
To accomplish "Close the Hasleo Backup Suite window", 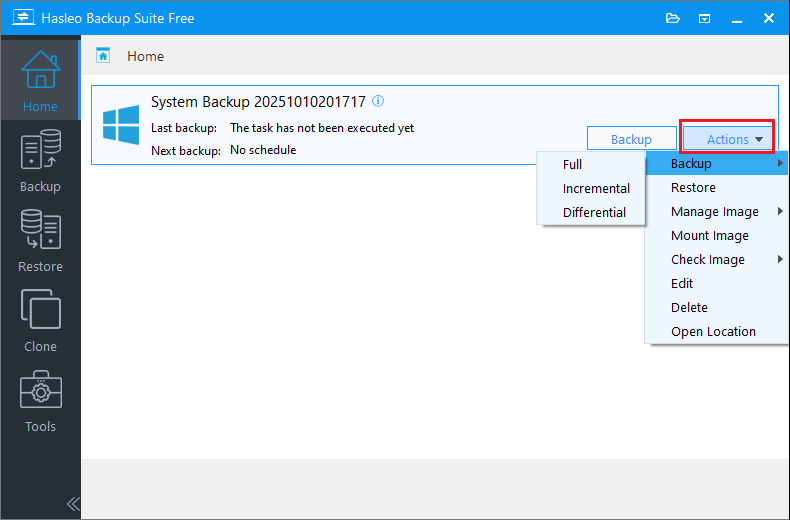I will (x=768, y=18).
